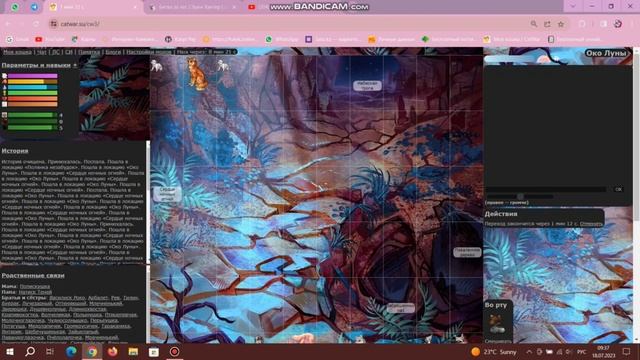The height and width of the screenshot is (360, 640).
Task: Open the tab search dropdown arrow
Action: coord(573,7)
